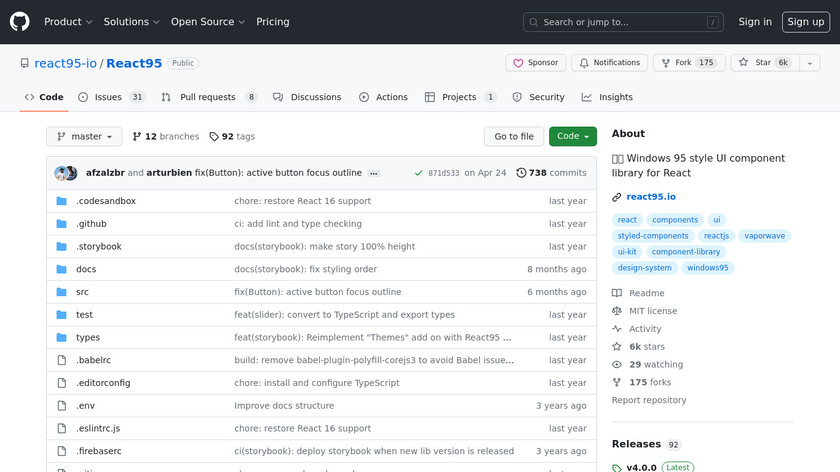Open the Pull requests tab
The image size is (840, 472).
click(208, 97)
